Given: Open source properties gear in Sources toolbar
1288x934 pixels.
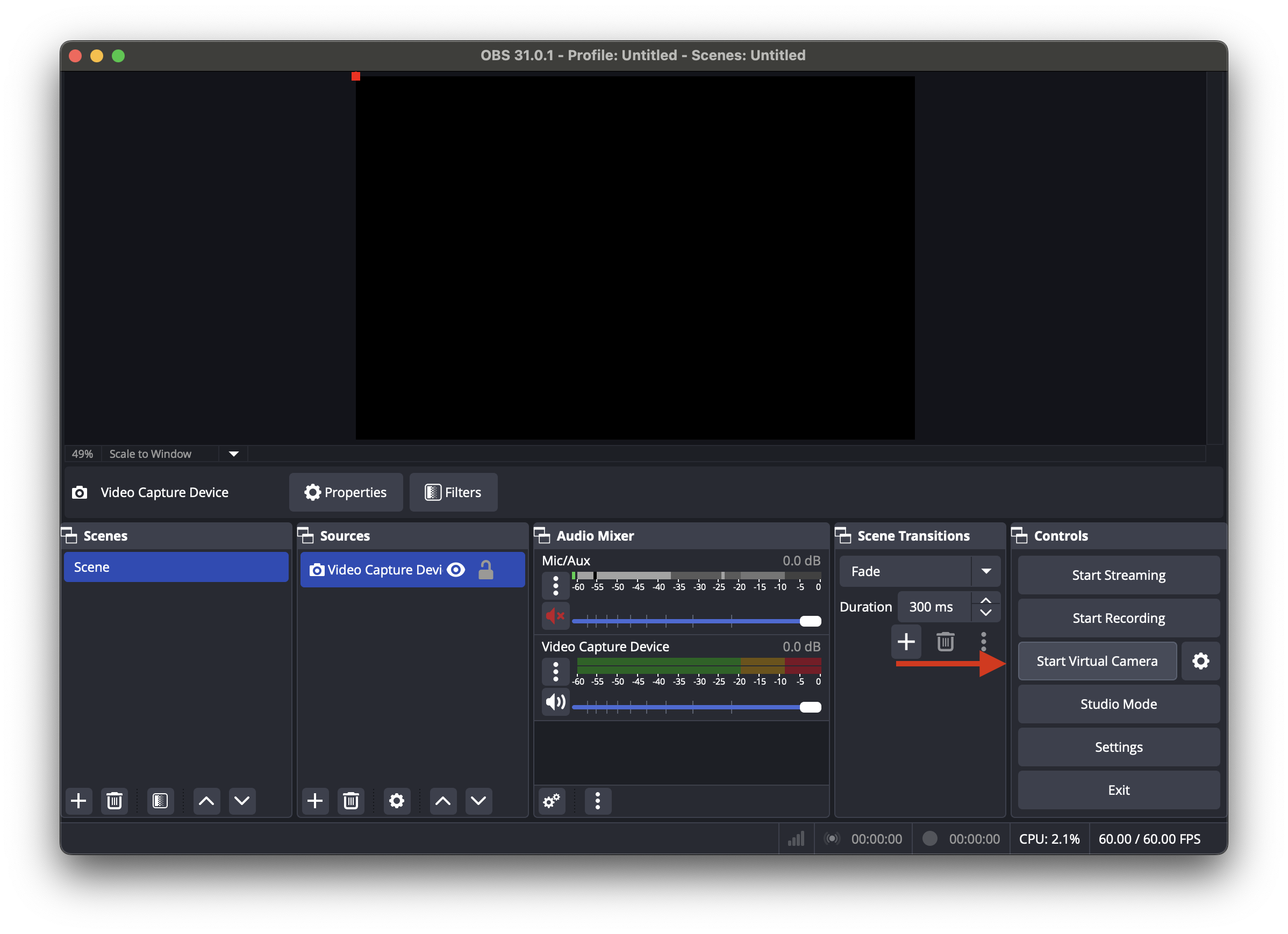Looking at the screenshot, I should pos(396,801).
